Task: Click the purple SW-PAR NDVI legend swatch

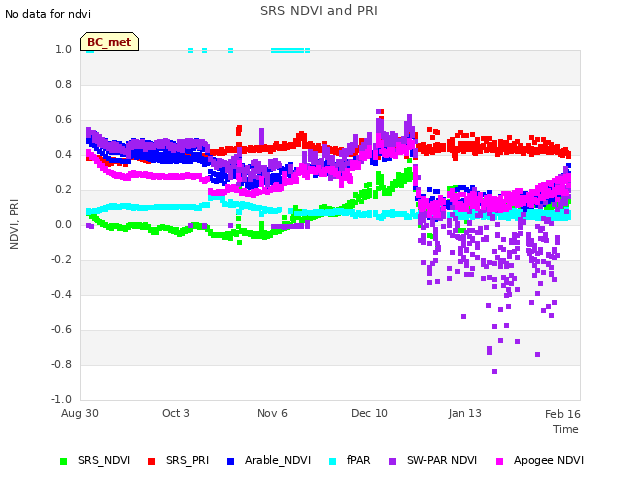Action: 392,461
